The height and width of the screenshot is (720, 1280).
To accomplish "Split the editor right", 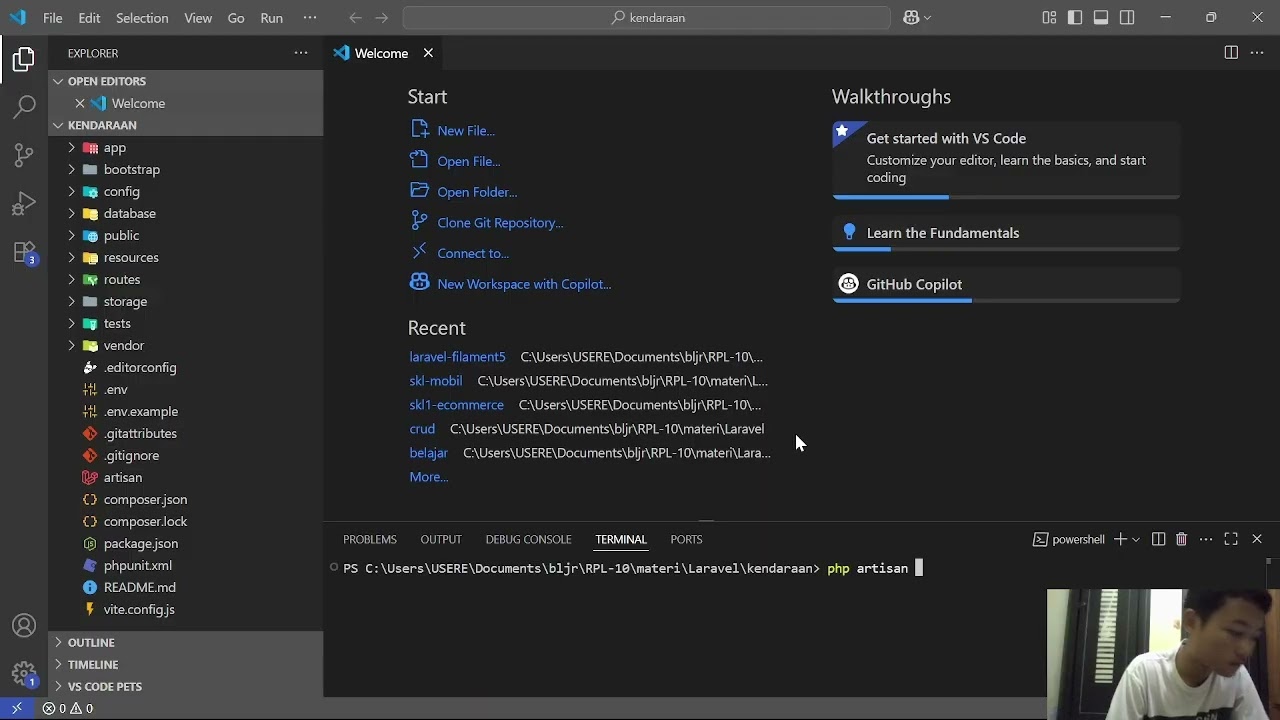I will point(1231,53).
